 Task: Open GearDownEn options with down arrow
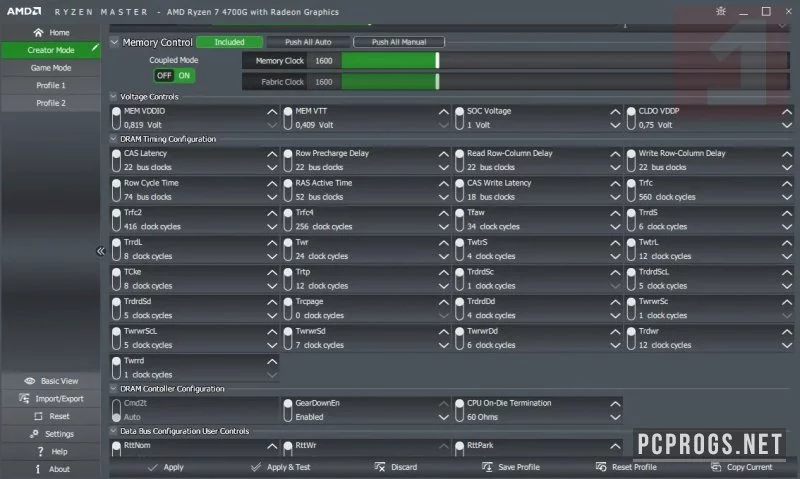click(443, 417)
